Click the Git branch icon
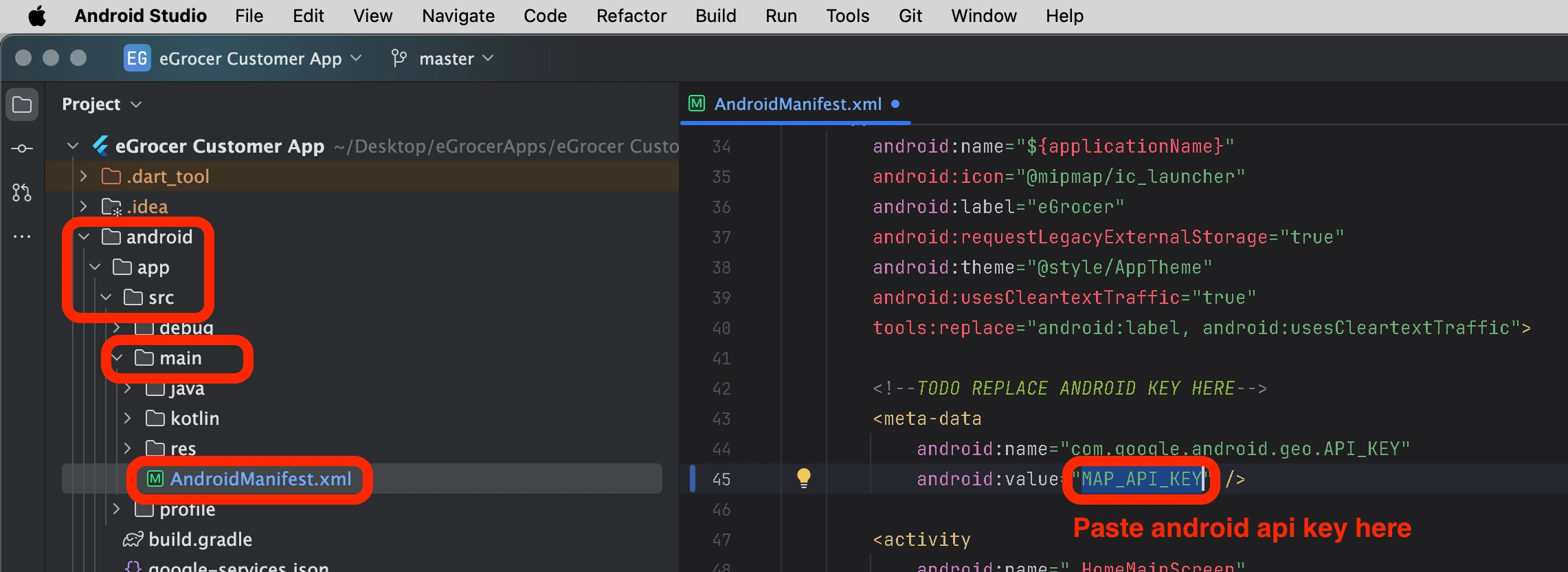 coord(399,58)
